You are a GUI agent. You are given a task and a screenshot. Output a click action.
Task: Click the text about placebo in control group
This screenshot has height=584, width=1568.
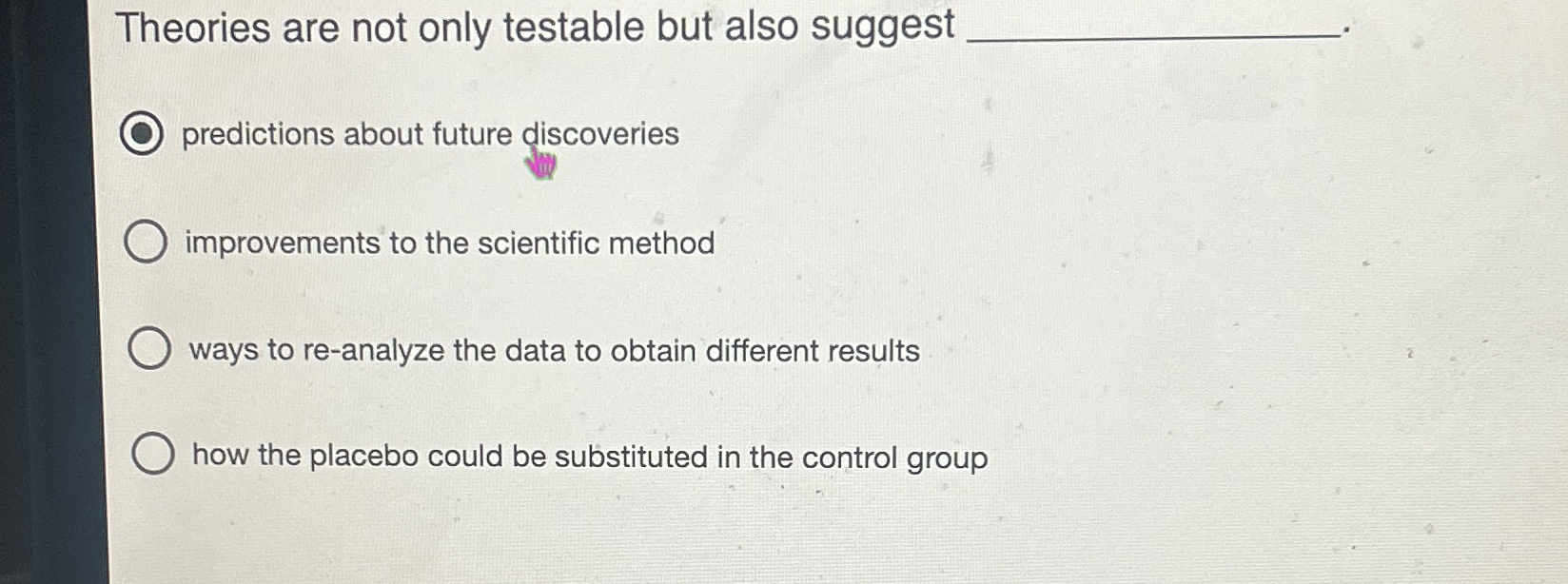tap(589, 457)
